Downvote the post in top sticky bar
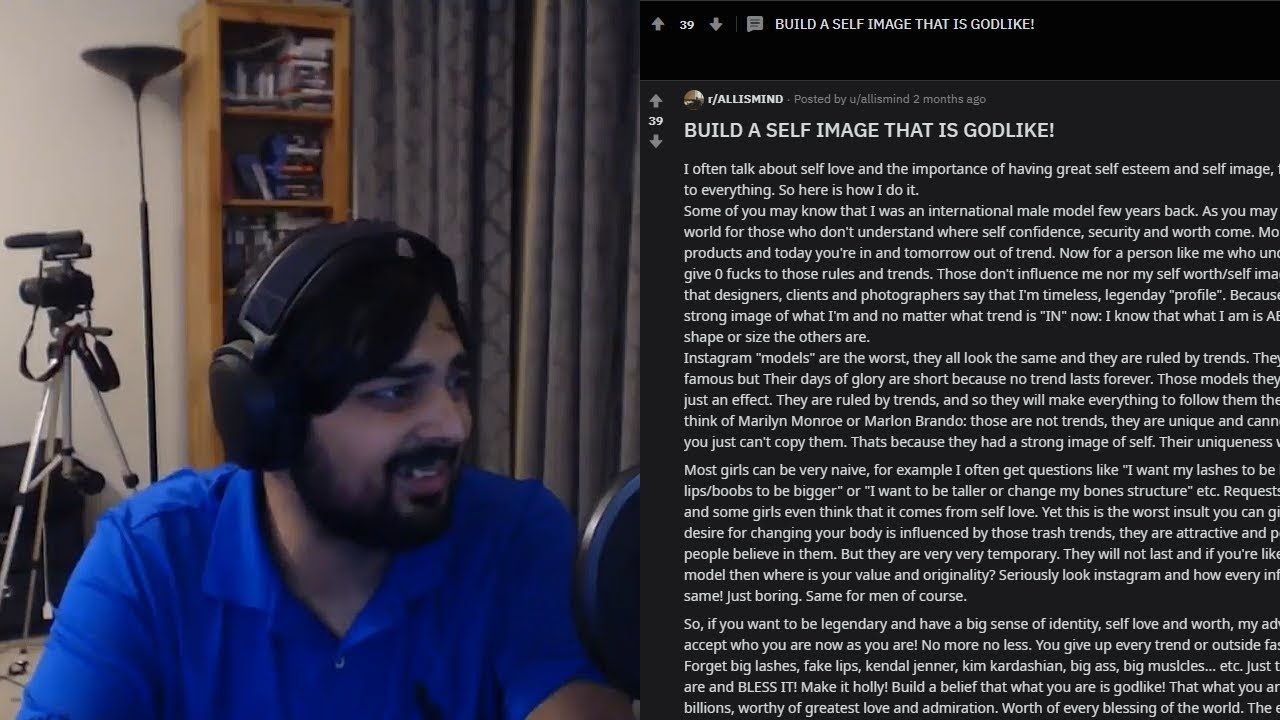This screenshot has width=1280, height=720. pyautogui.click(x=716, y=24)
